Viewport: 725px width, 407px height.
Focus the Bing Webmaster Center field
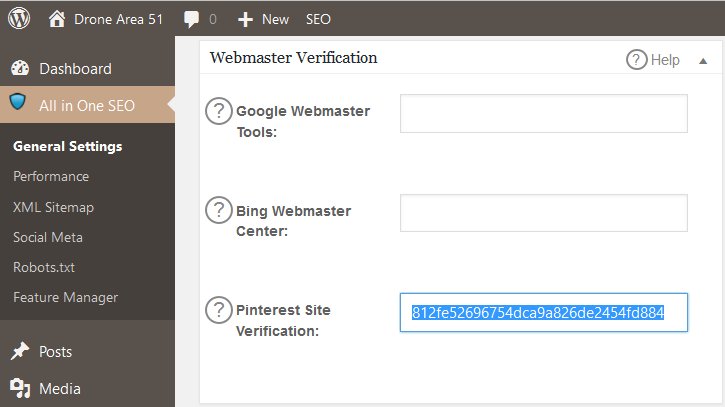coord(544,213)
